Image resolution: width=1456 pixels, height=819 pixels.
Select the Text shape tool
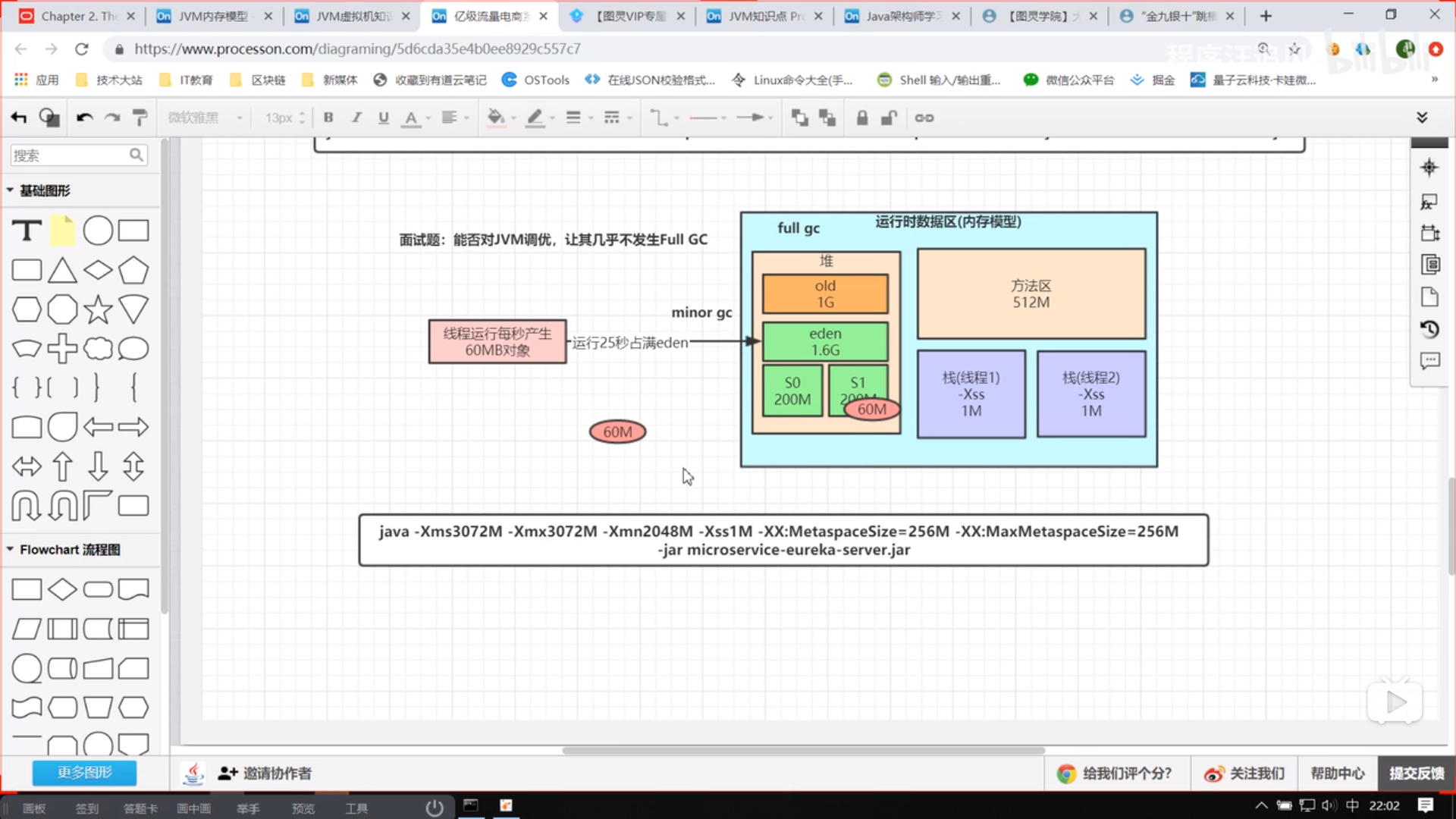[x=27, y=231]
